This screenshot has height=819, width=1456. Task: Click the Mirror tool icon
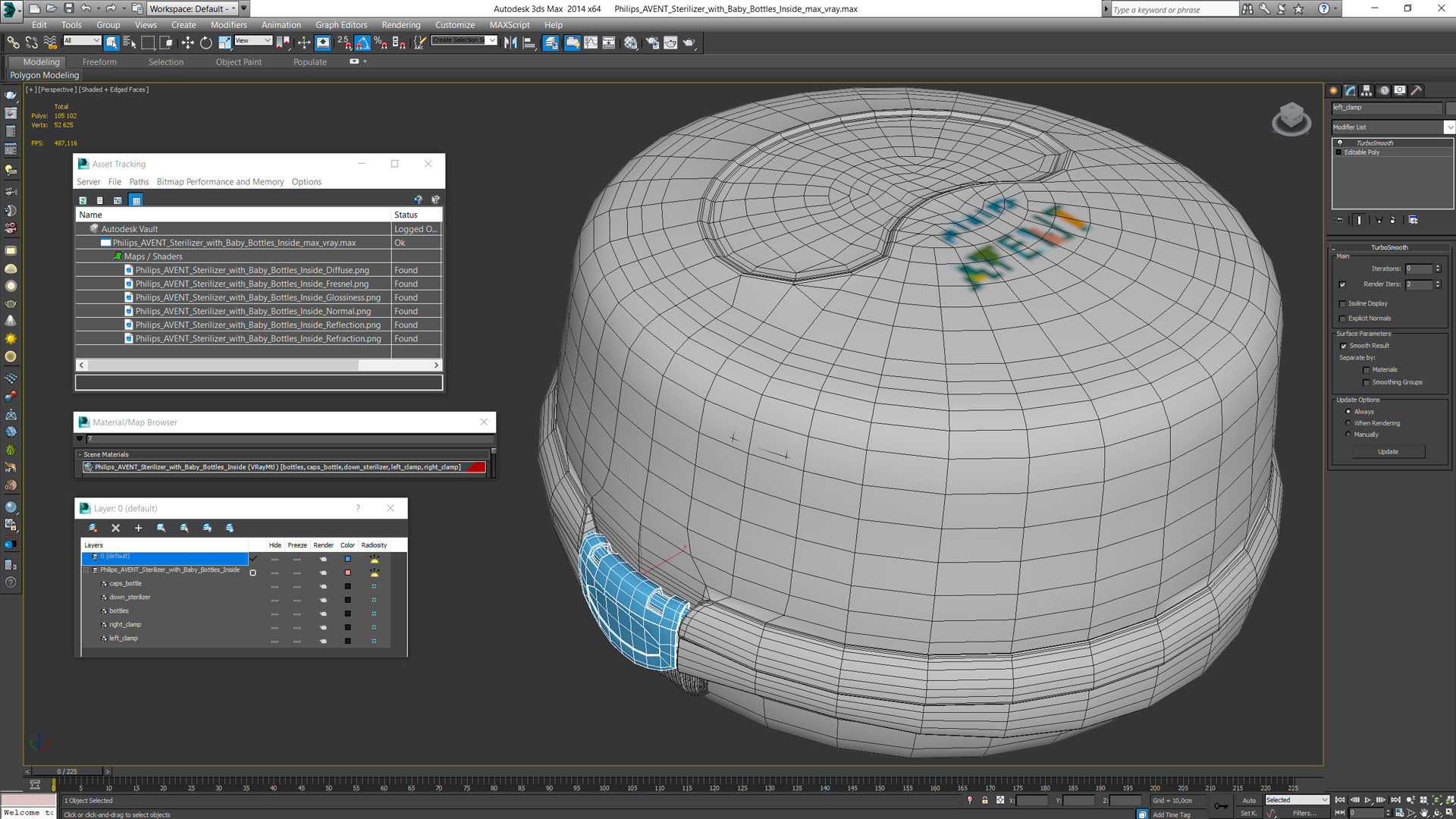(510, 42)
